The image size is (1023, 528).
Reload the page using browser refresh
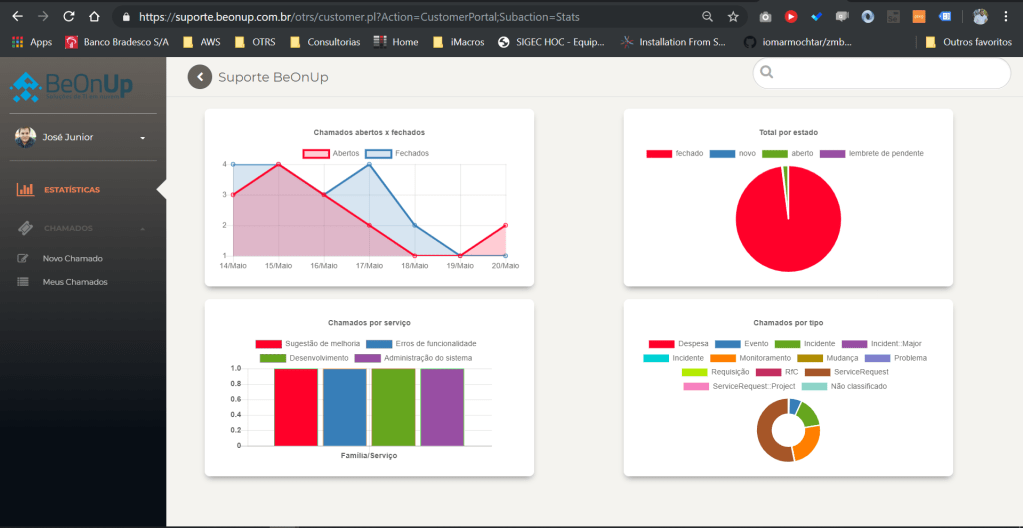pyautogui.click(x=68, y=17)
